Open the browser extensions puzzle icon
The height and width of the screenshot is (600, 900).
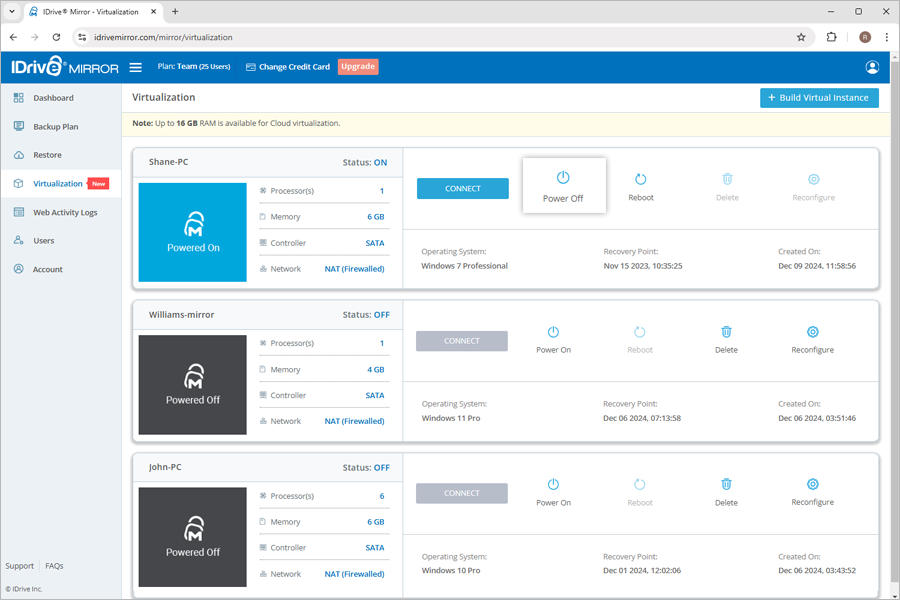click(x=831, y=37)
